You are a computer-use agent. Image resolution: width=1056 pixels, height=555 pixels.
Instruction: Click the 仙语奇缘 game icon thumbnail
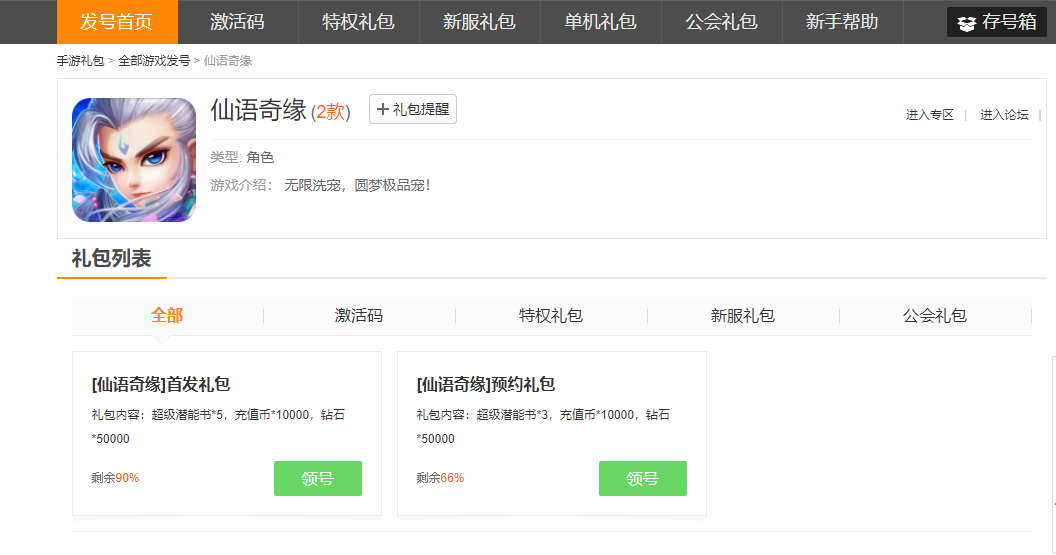(x=134, y=160)
